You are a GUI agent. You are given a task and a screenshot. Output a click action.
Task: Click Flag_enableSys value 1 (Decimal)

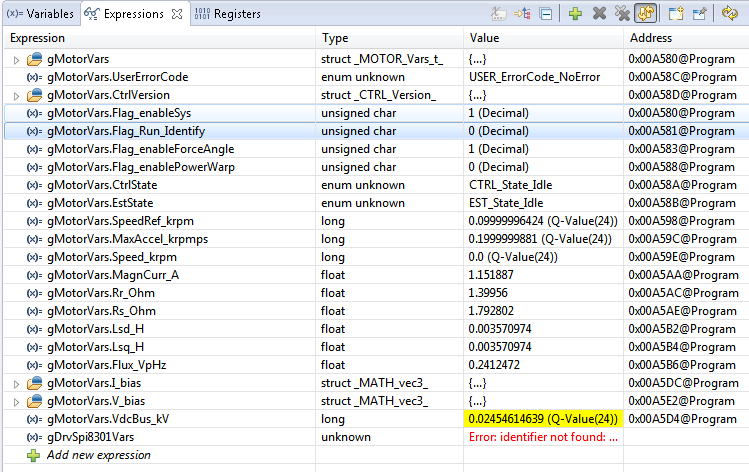coord(498,113)
